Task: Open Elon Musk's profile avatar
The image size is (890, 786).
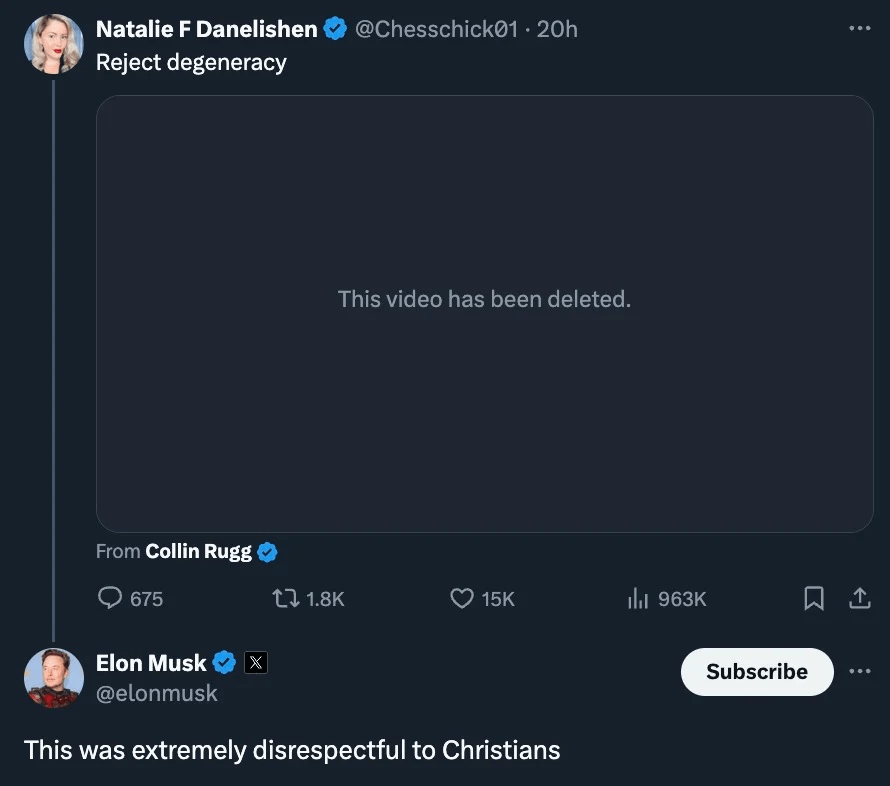Action: click(53, 678)
